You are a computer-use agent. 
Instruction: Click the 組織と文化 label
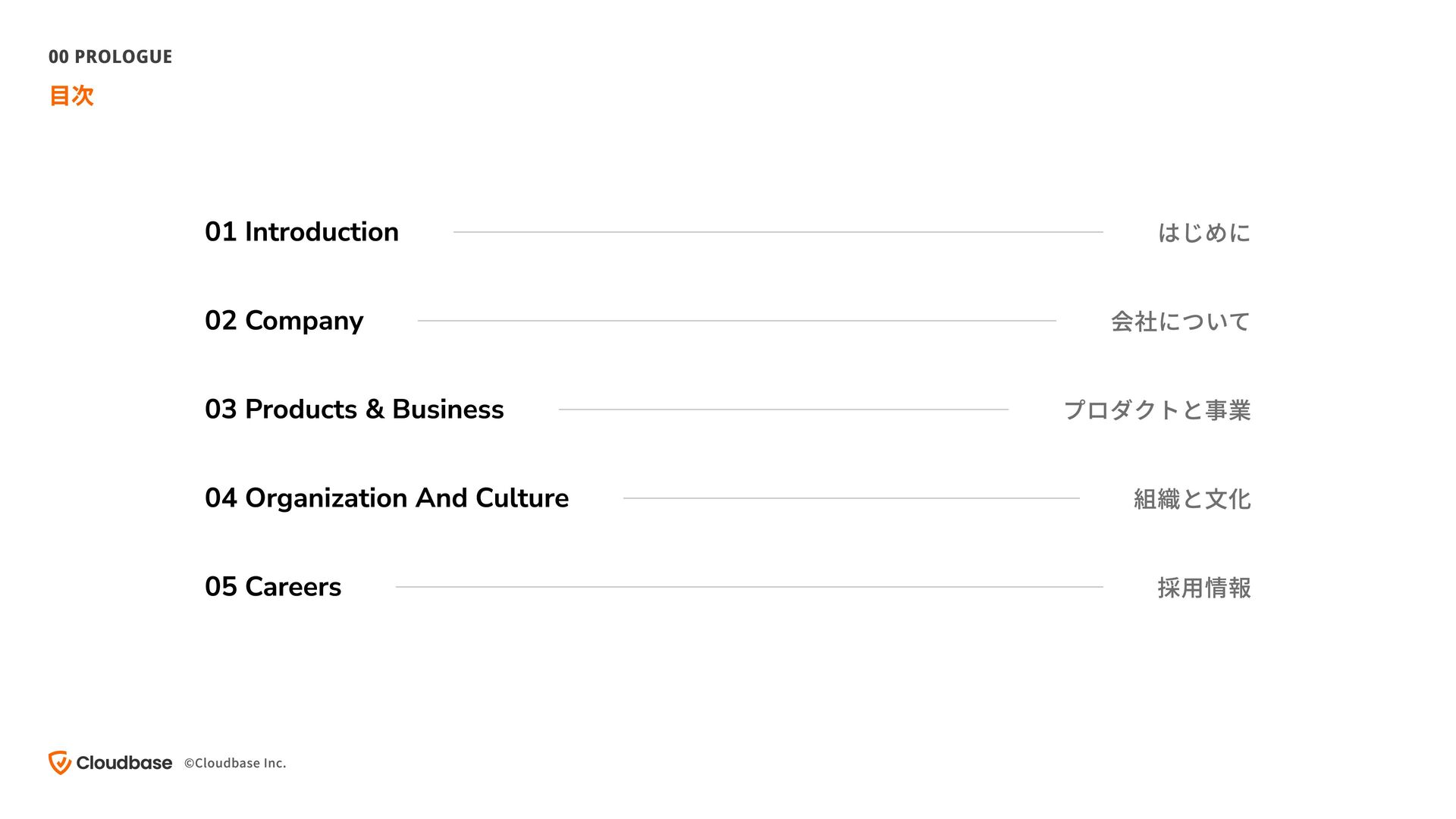[1192, 499]
